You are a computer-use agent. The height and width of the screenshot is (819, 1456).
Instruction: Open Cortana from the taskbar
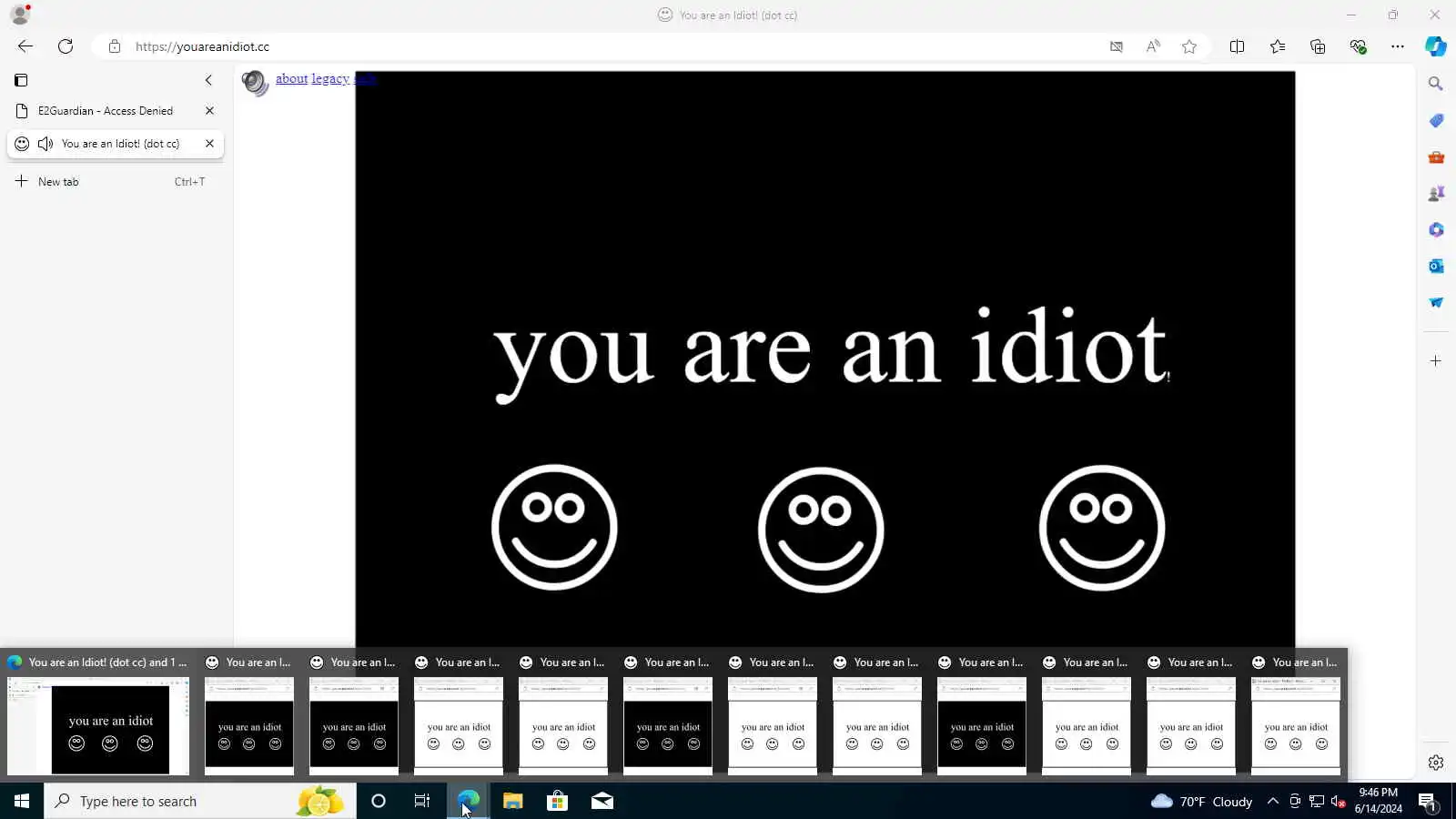(379, 801)
